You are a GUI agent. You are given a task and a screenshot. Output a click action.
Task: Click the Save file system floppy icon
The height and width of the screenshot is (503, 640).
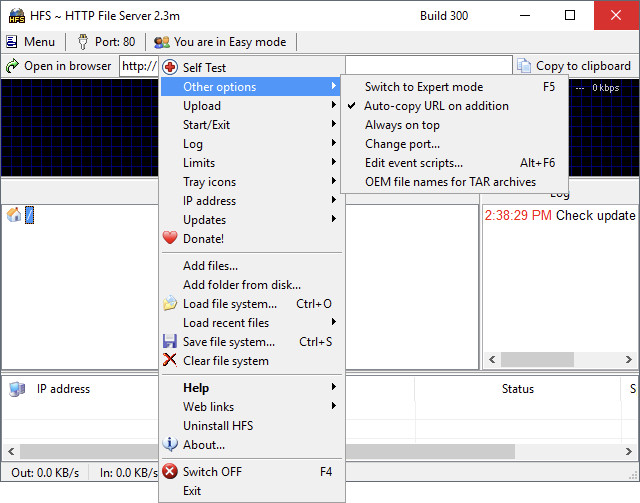point(170,342)
